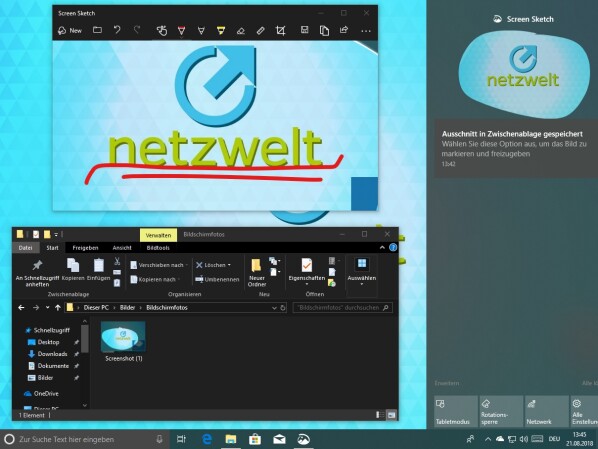
Task: Open the Ausschnitt in Zwischenablage gespeichert notification
Action: click(516, 148)
